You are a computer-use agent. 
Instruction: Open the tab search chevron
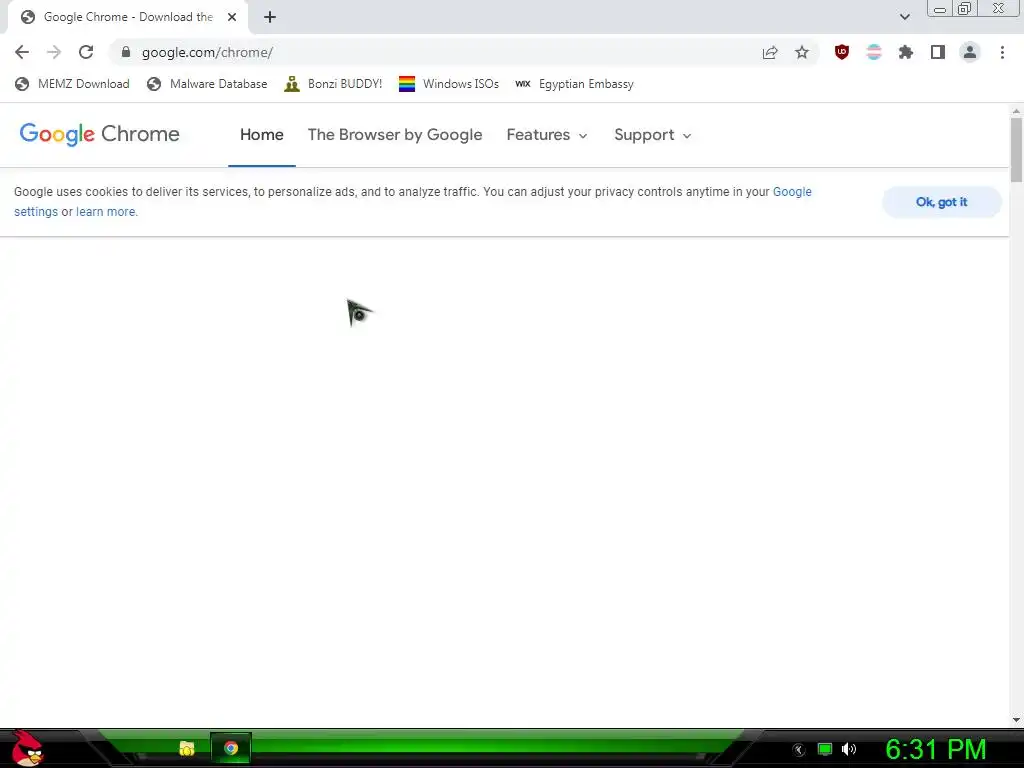coord(904,17)
